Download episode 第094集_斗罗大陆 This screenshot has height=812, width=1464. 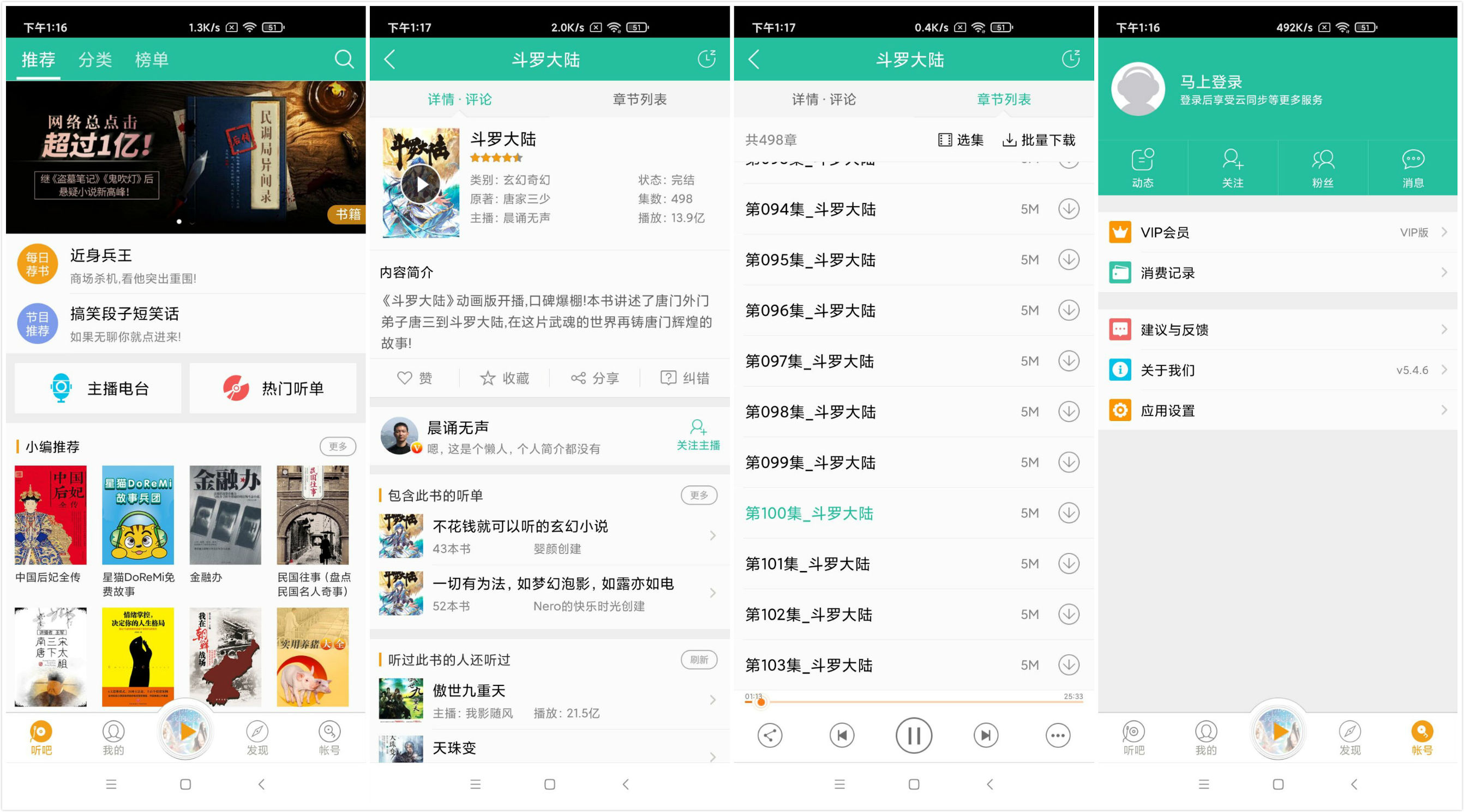coord(1069,209)
